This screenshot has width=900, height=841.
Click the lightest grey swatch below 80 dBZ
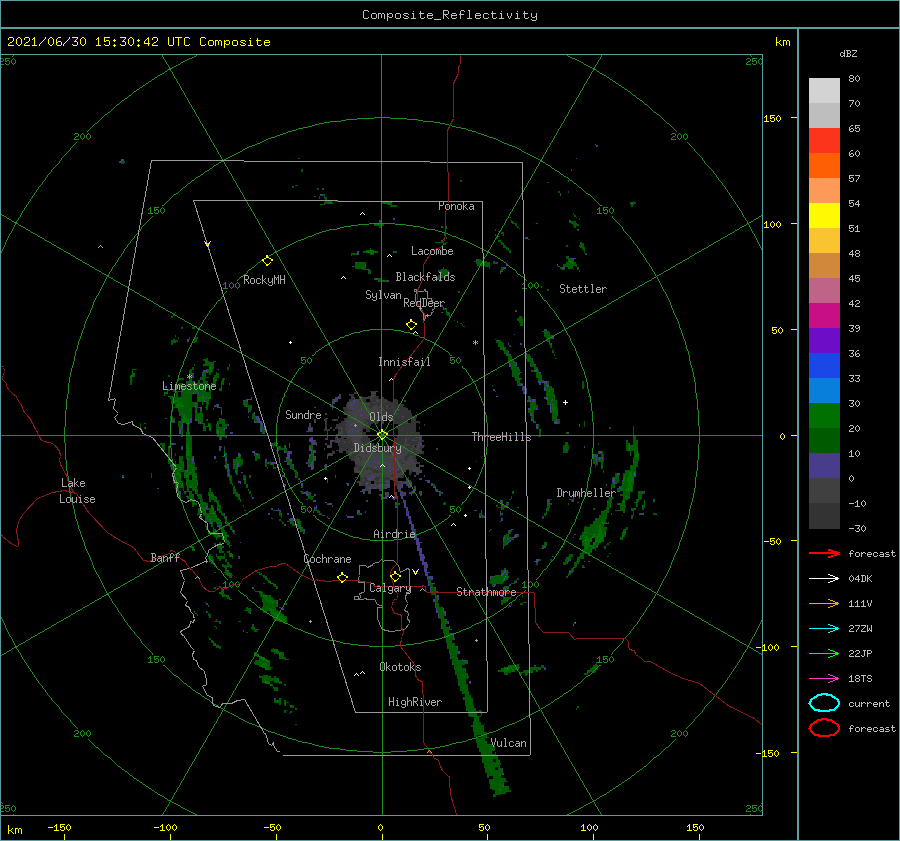pyautogui.click(x=824, y=90)
